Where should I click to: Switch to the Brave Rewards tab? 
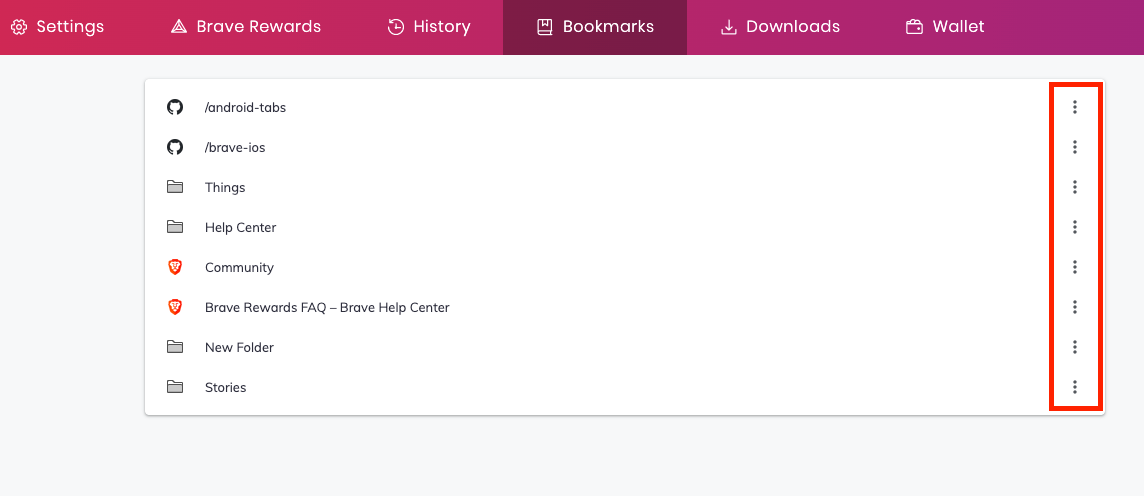(245, 27)
